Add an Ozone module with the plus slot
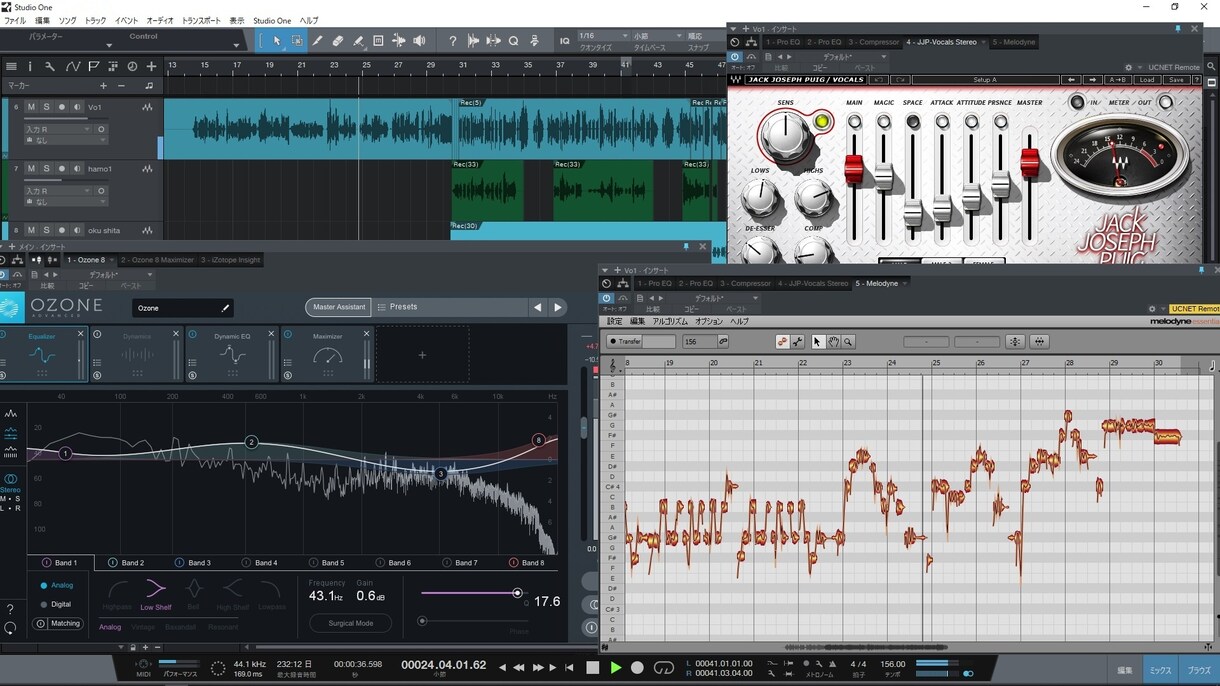 (422, 355)
